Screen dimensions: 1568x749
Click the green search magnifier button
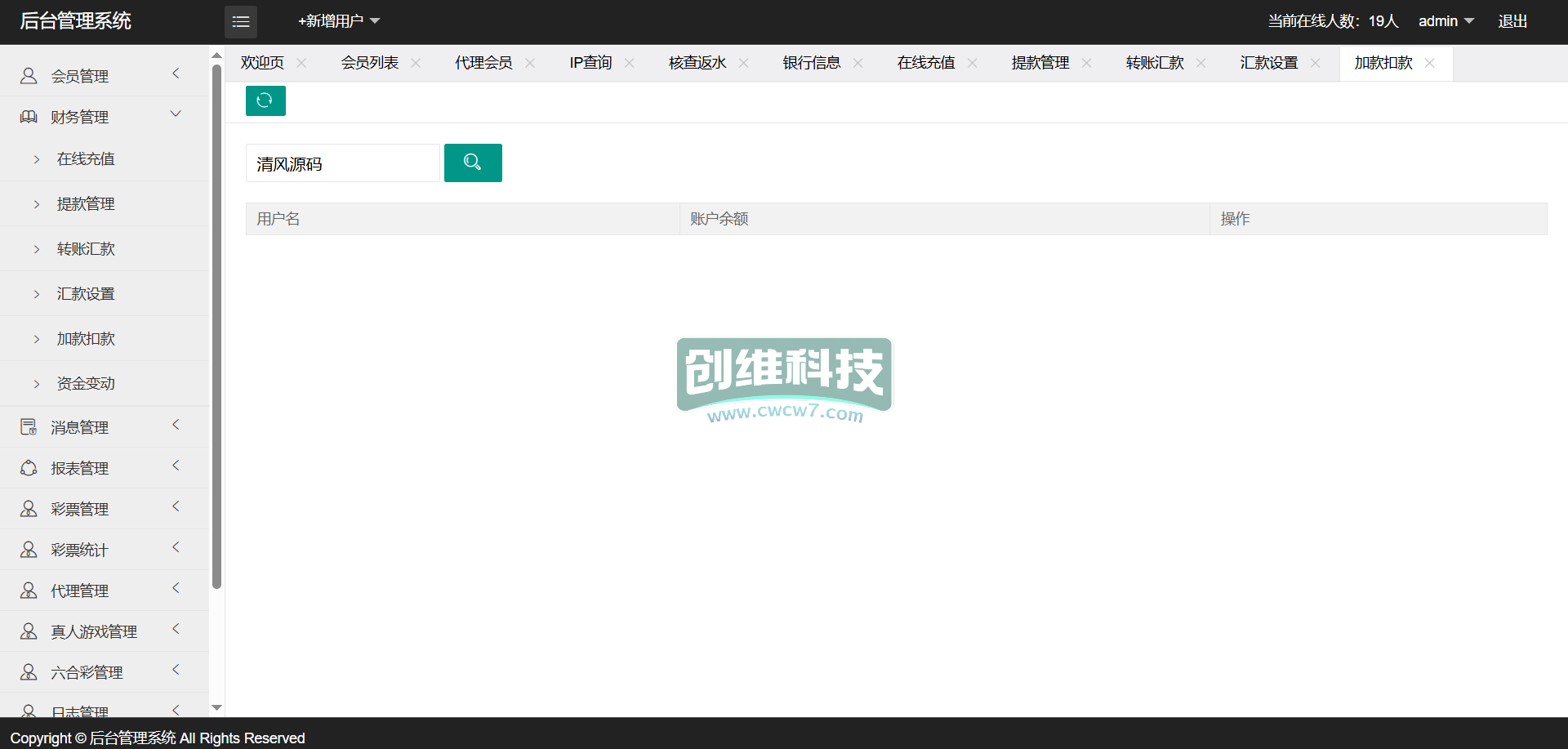[x=473, y=163]
